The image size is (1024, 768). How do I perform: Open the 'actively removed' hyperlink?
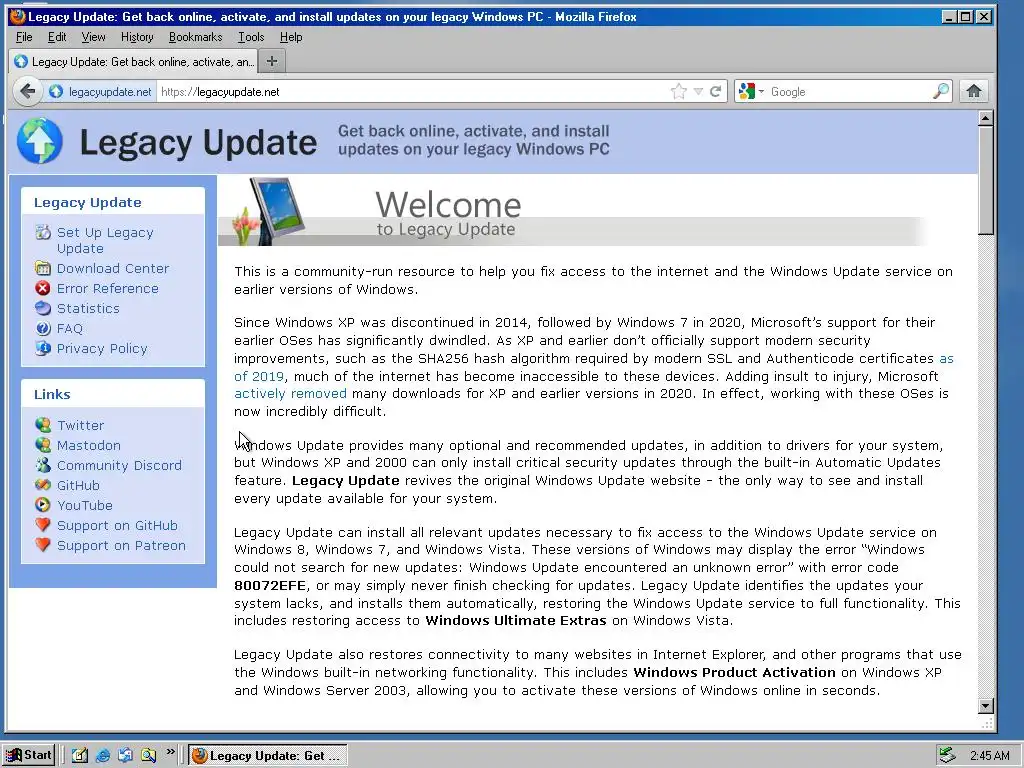click(x=290, y=393)
